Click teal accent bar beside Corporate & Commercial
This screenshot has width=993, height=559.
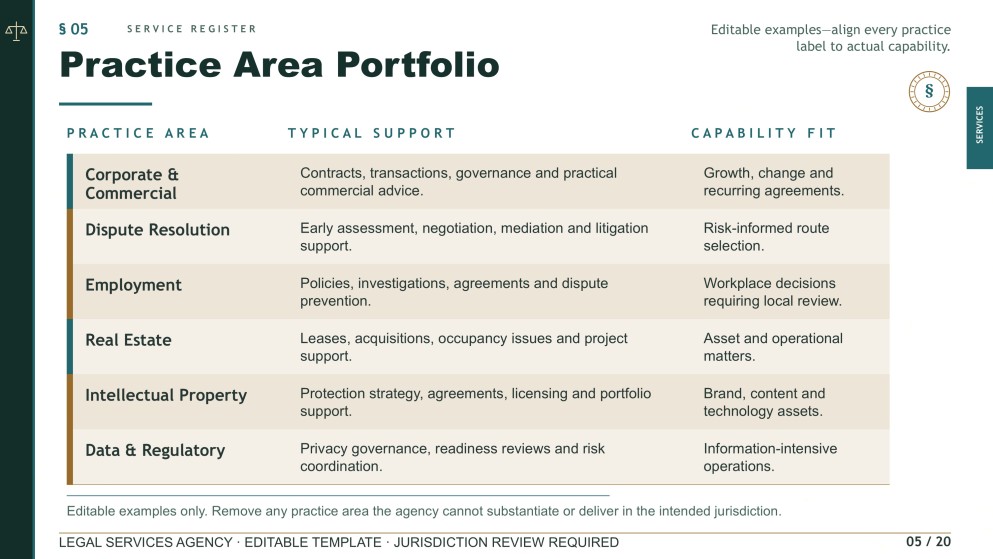(x=70, y=181)
